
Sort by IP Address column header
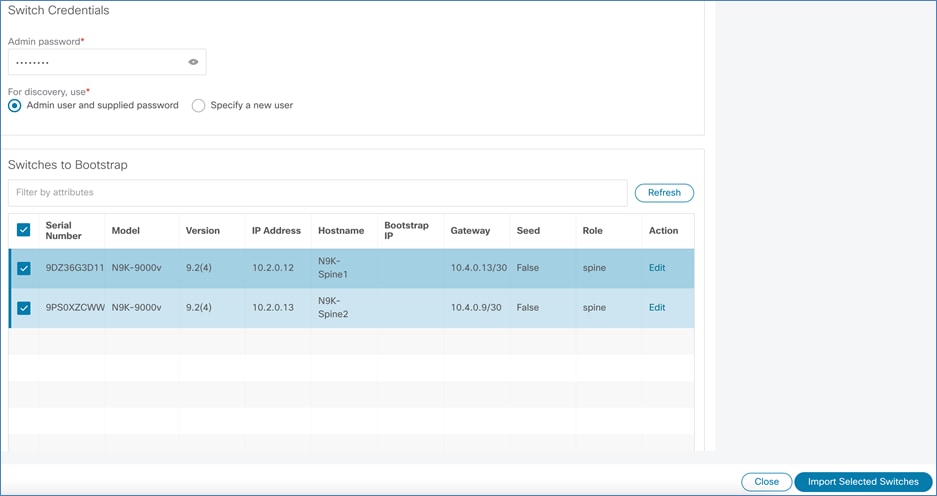(276, 231)
